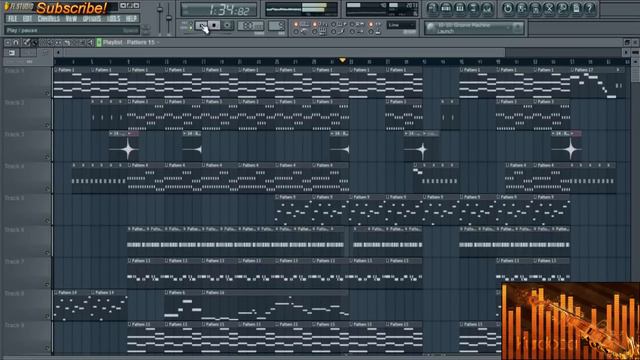
Task: Click the record transport button
Action: coord(227,26)
